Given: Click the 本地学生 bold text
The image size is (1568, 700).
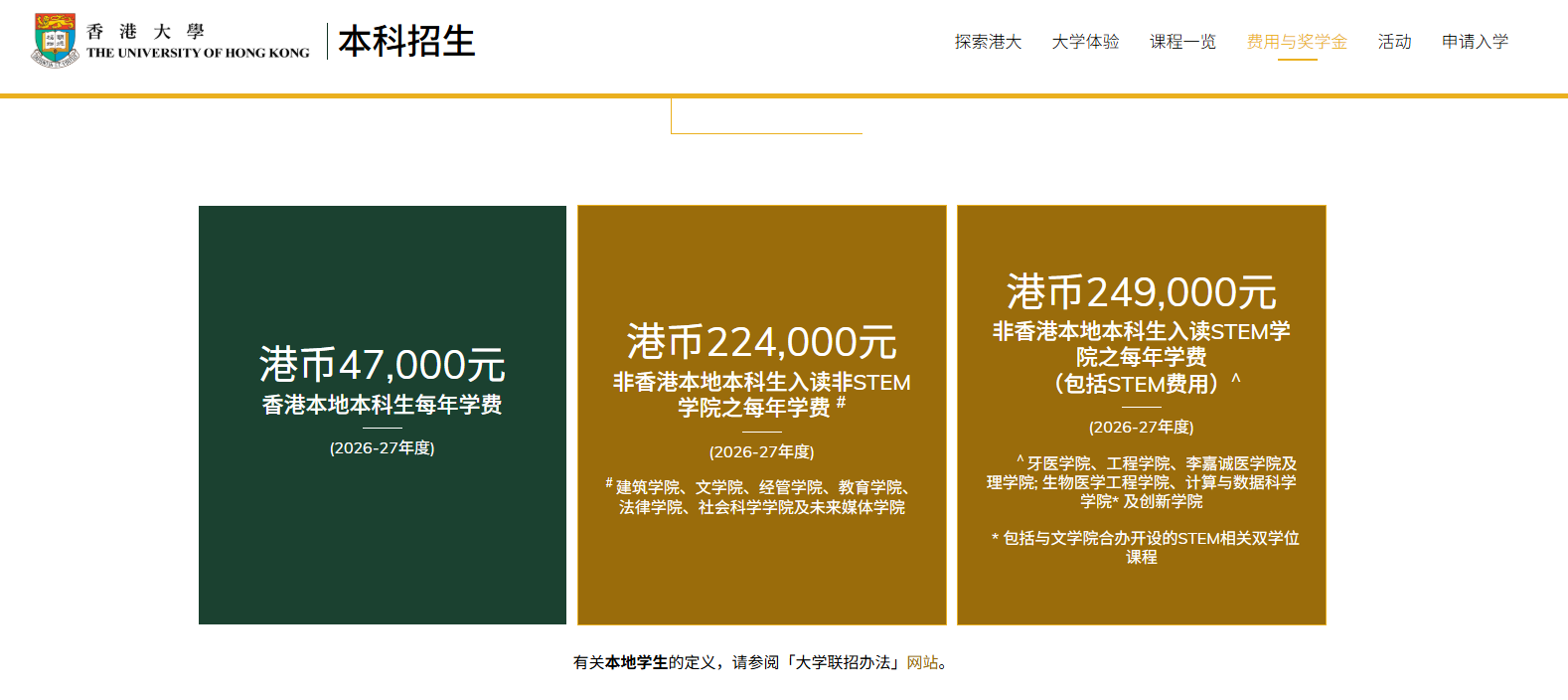Looking at the screenshot, I should pos(637,662).
